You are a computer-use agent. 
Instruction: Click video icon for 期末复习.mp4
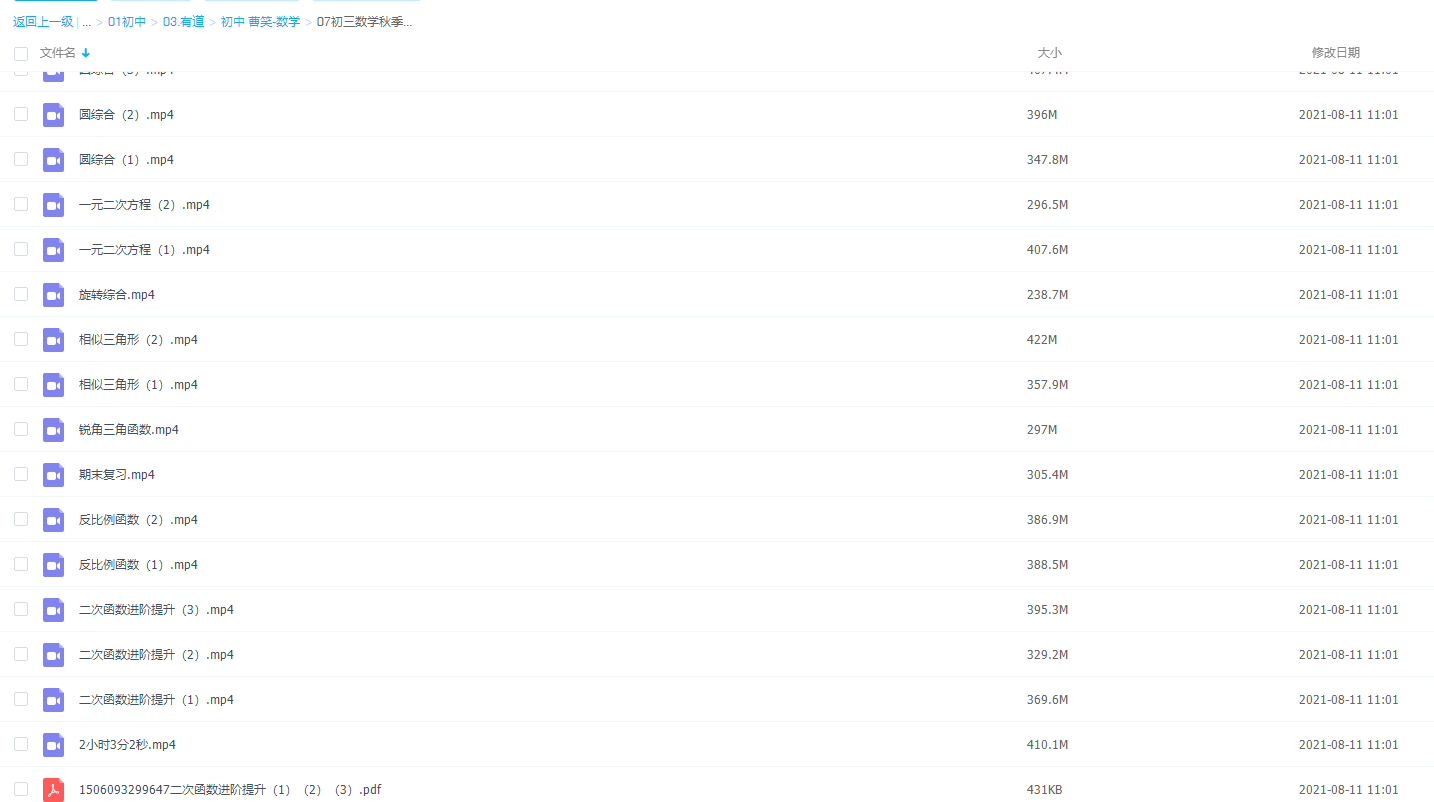(x=53, y=475)
